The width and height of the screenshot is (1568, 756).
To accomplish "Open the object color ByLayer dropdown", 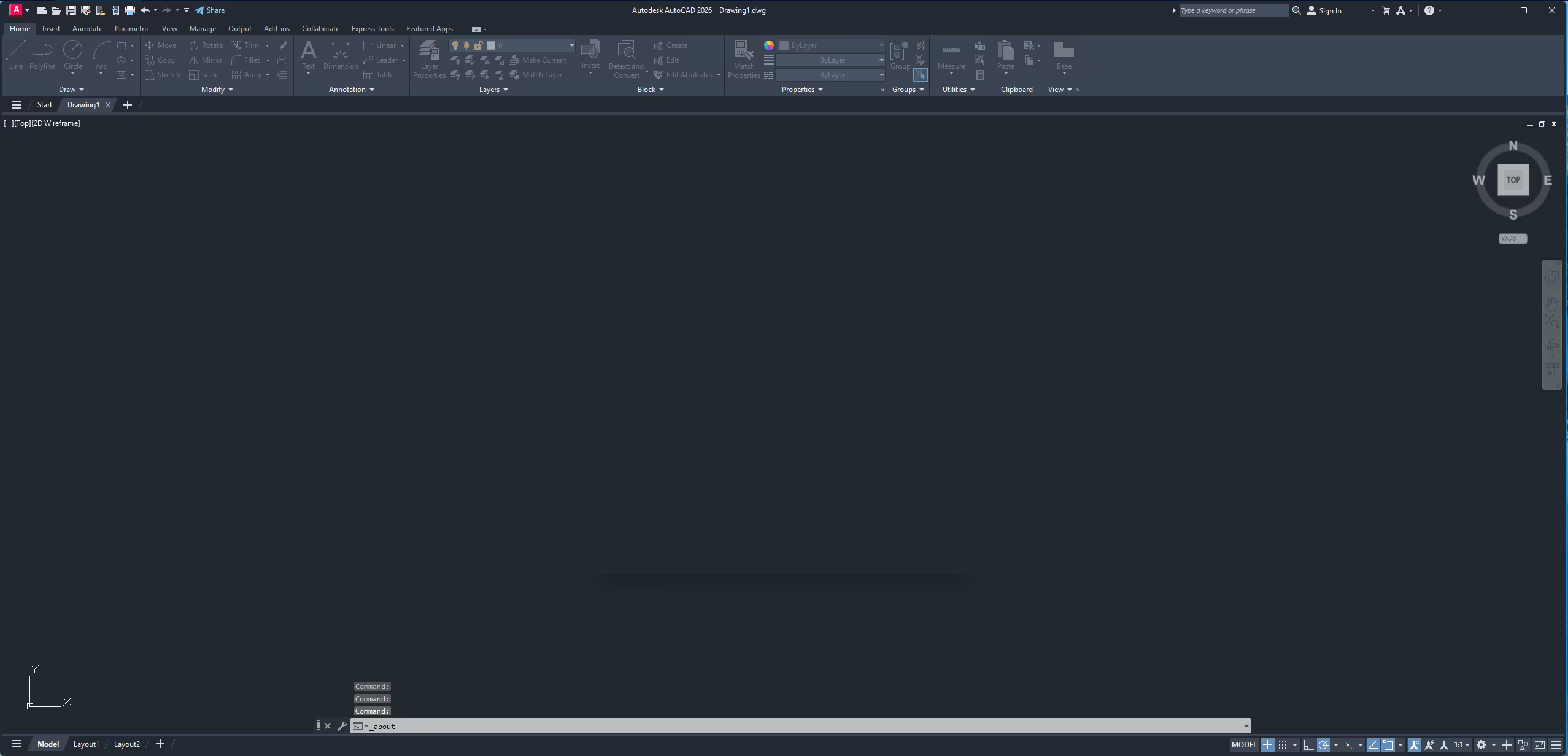I will (882, 45).
